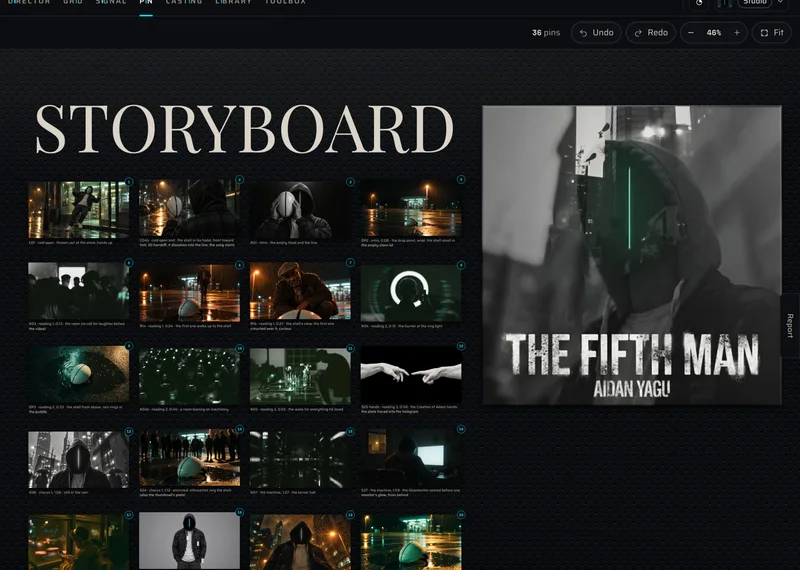Expand the chevron beside Studio

780,2
